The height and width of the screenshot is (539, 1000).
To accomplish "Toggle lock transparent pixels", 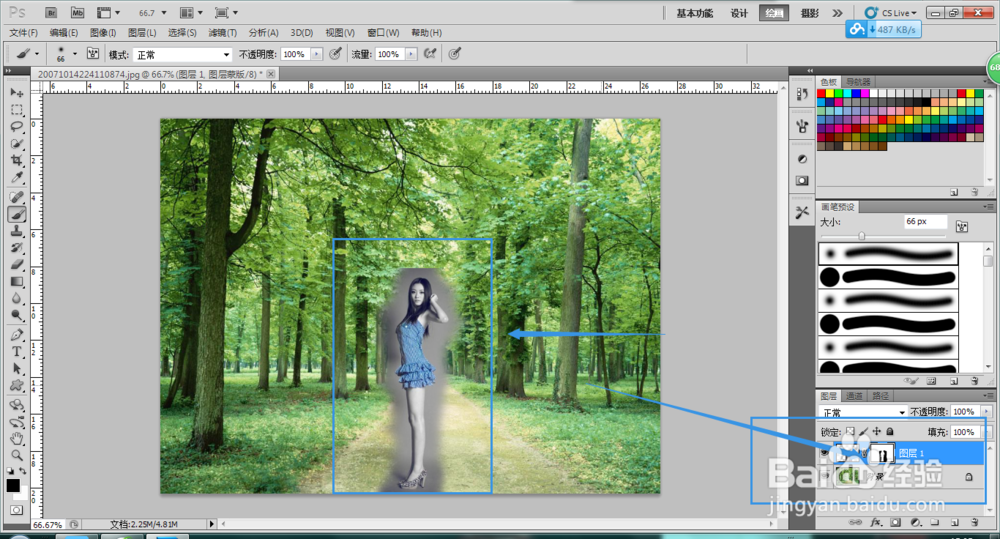I will click(850, 432).
